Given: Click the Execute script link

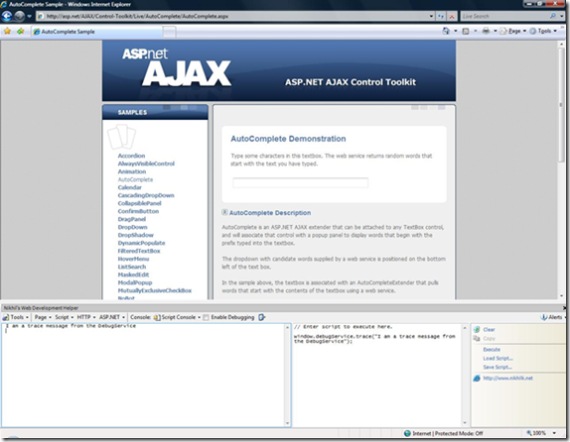Looking at the screenshot, I should click(491, 349).
